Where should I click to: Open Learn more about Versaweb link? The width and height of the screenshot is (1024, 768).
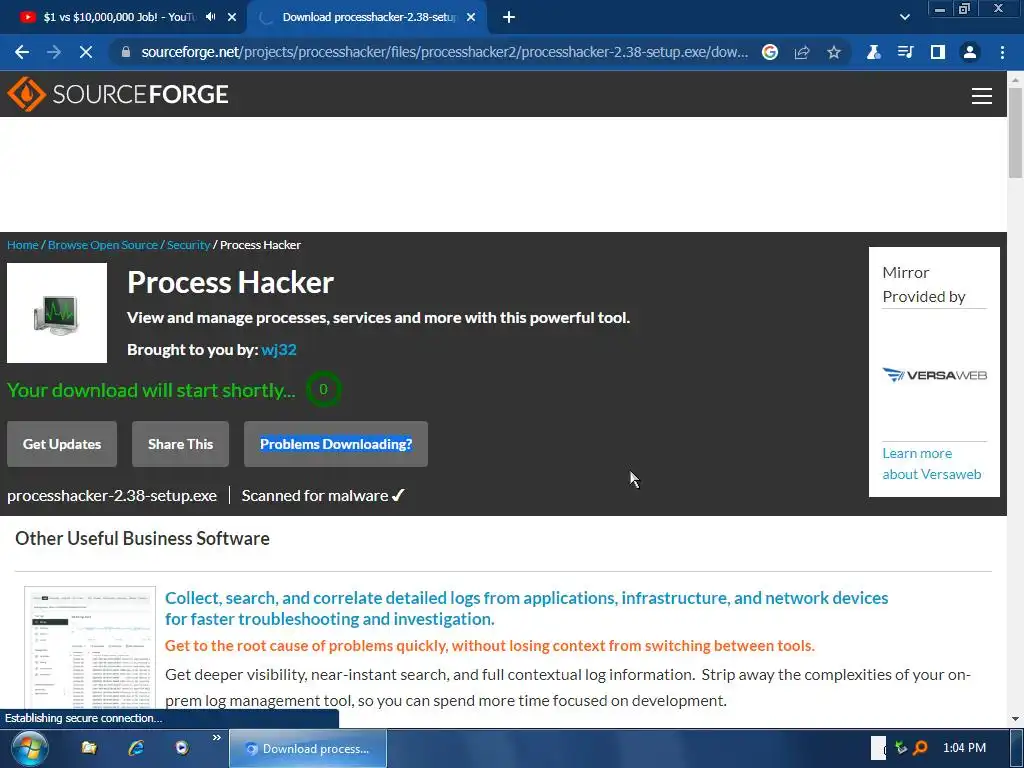pos(932,464)
